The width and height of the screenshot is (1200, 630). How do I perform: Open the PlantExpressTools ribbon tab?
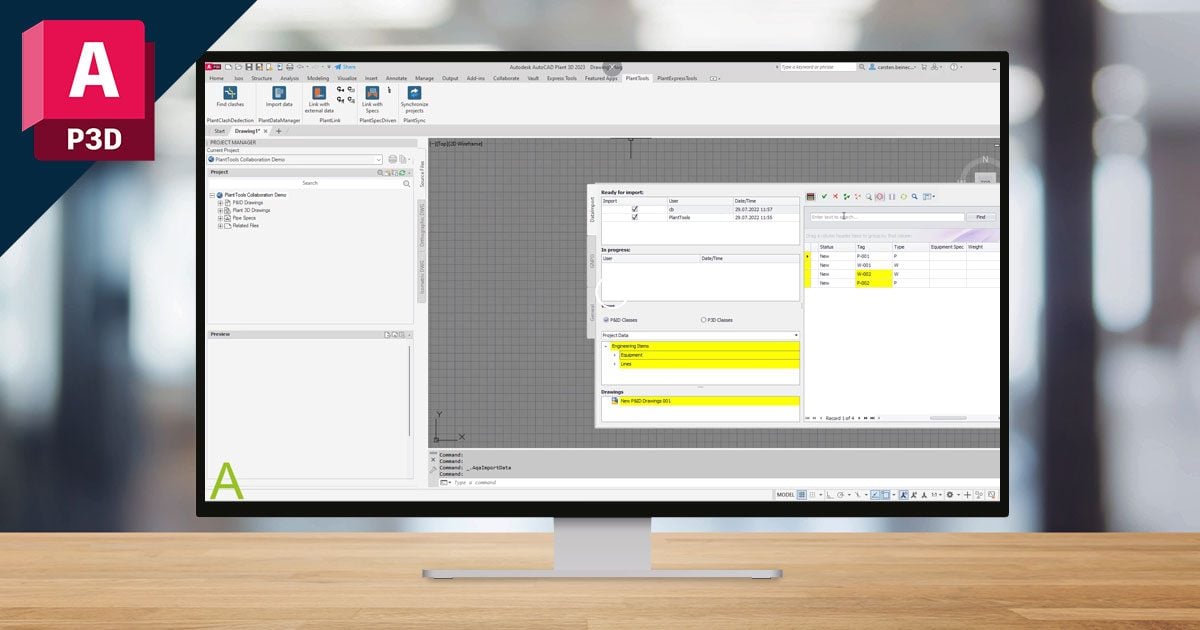pos(677,78)
